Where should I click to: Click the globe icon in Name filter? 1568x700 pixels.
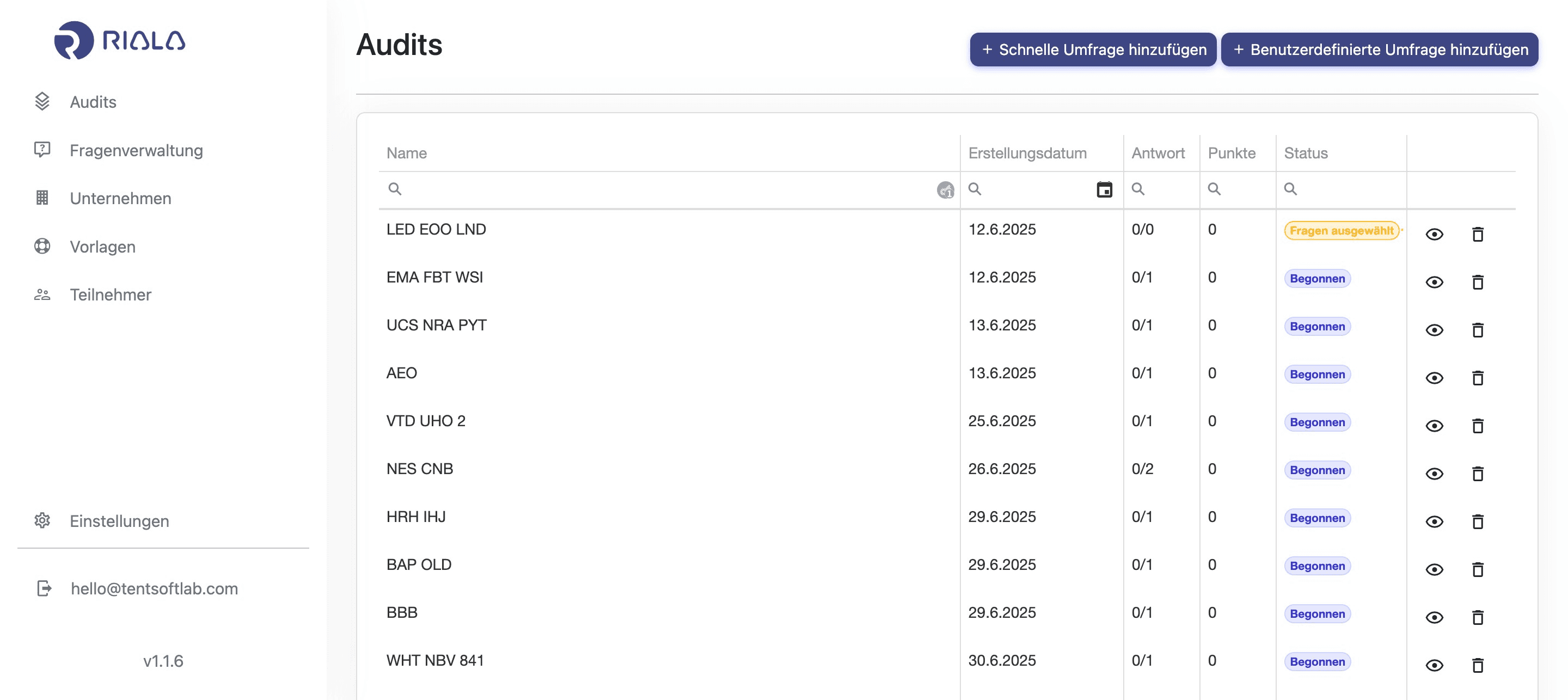945,190
